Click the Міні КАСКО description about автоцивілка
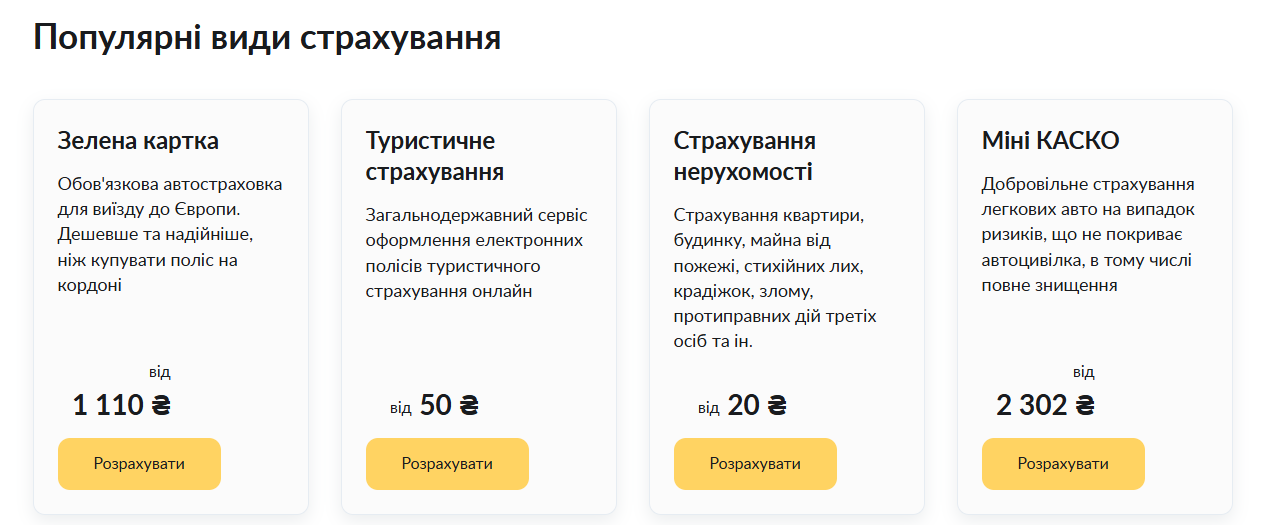Screen dimensions: 1269x525 tap(1089, 235)
